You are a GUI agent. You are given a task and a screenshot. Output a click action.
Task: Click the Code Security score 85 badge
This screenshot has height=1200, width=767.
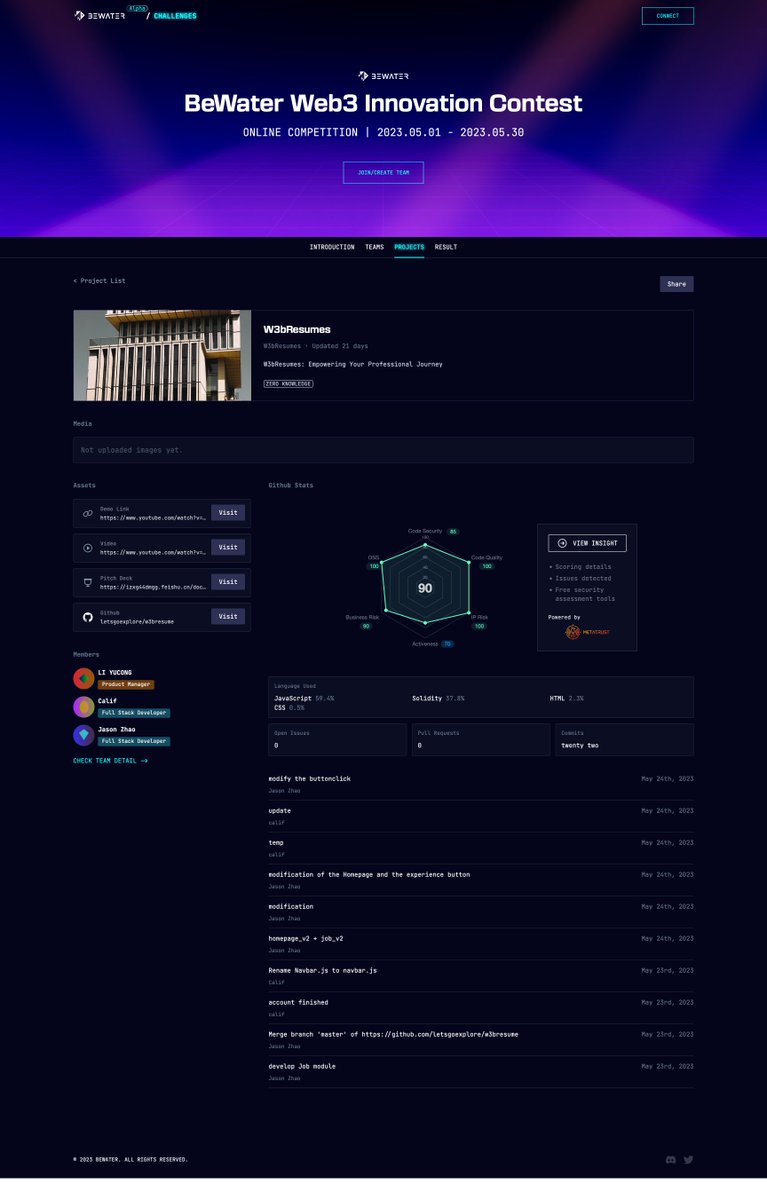[x=453, y=531]
